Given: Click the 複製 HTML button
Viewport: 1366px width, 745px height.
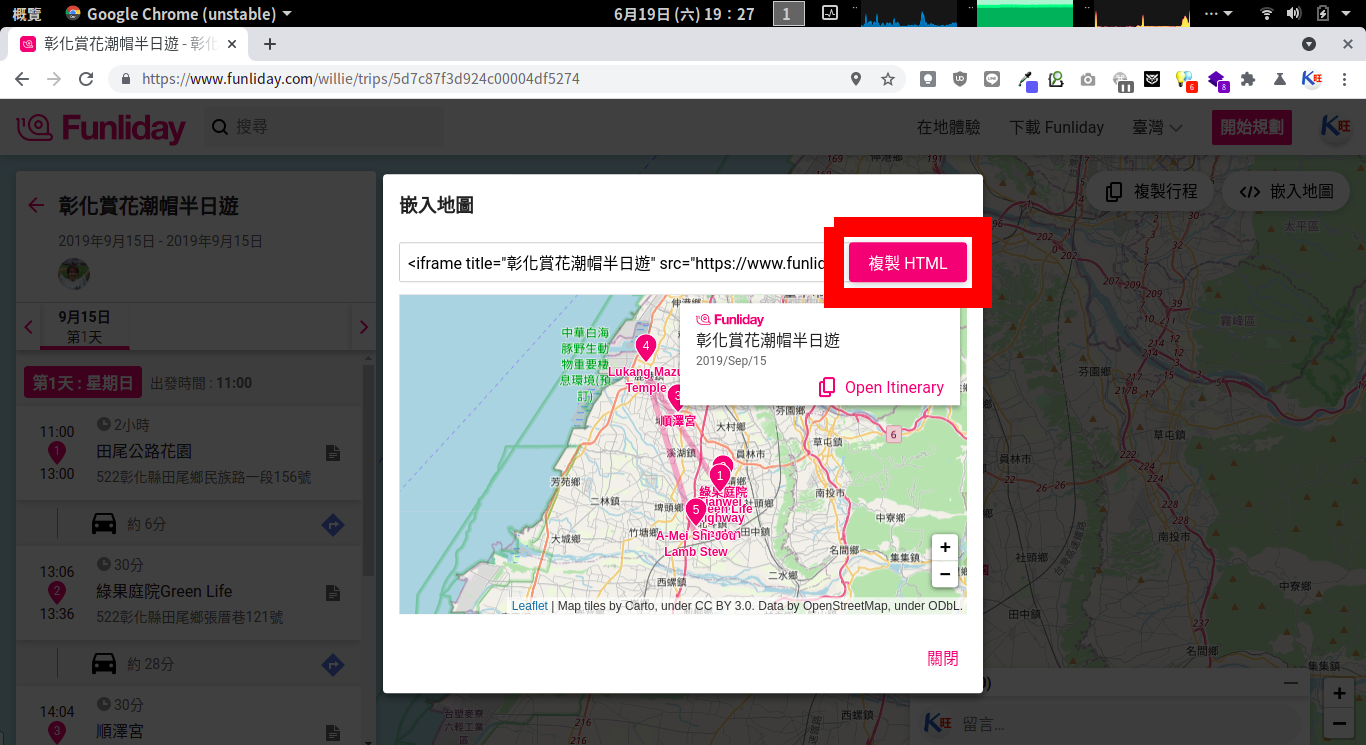Looking at the screenshot, I should [907, 263].
